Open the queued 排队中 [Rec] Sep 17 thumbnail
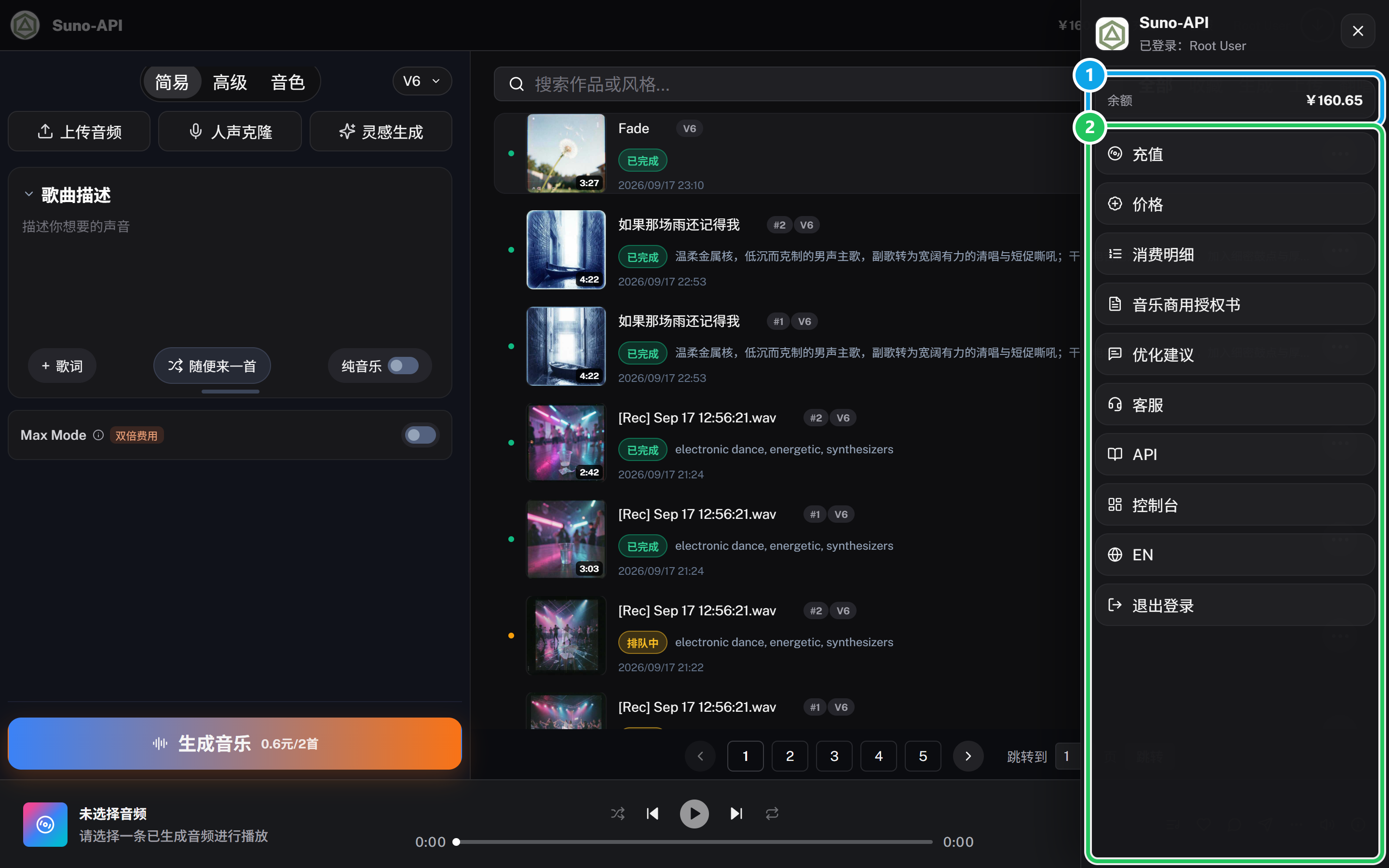Screen dimensions: 1389x868 click(x=566, y=635)
